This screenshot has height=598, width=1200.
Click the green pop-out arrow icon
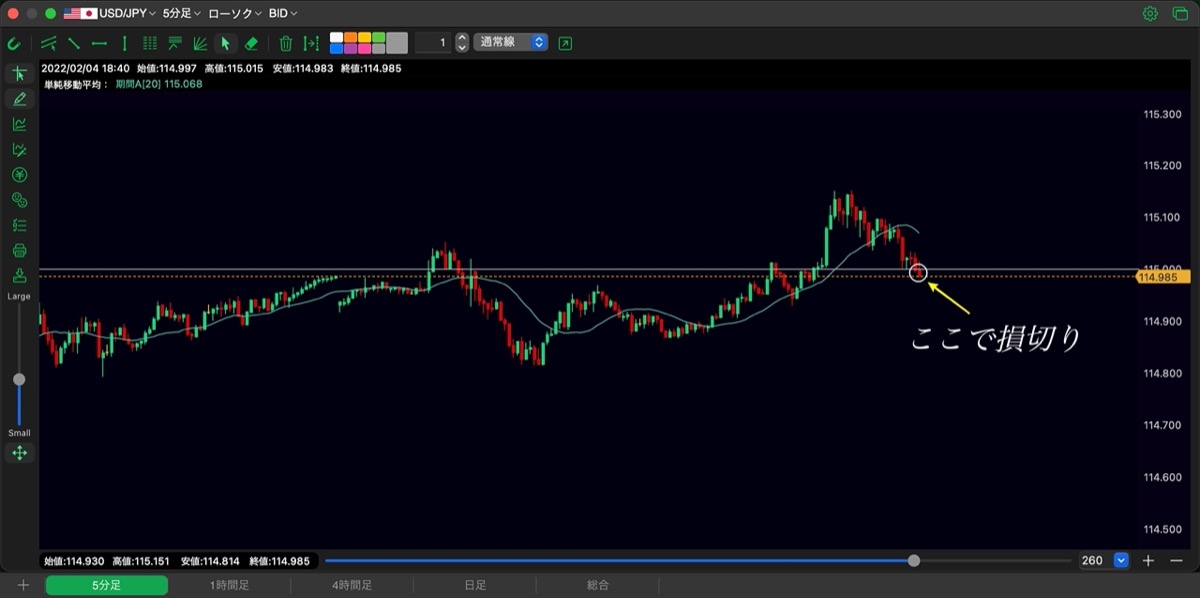[566, 43]
